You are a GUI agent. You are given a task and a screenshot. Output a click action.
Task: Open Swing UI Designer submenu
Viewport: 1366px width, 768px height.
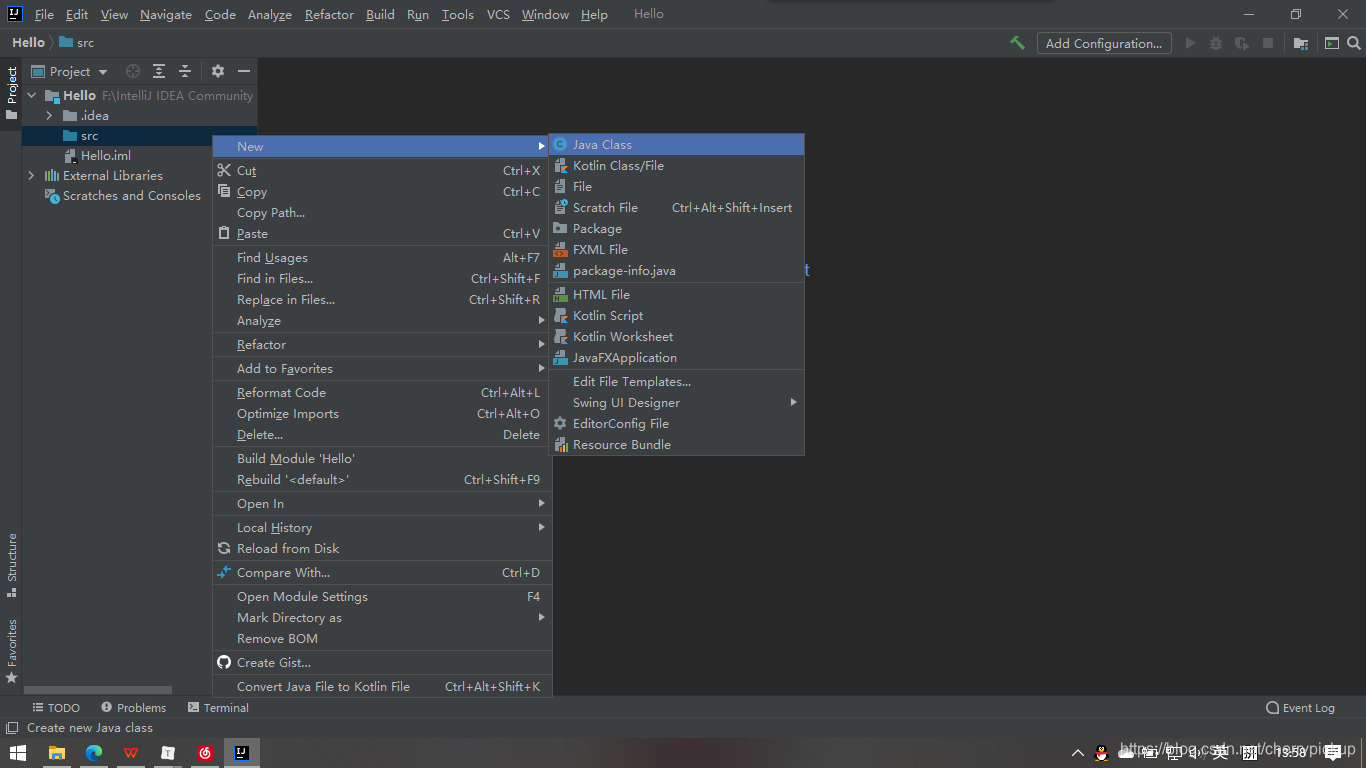coord(677,402)
